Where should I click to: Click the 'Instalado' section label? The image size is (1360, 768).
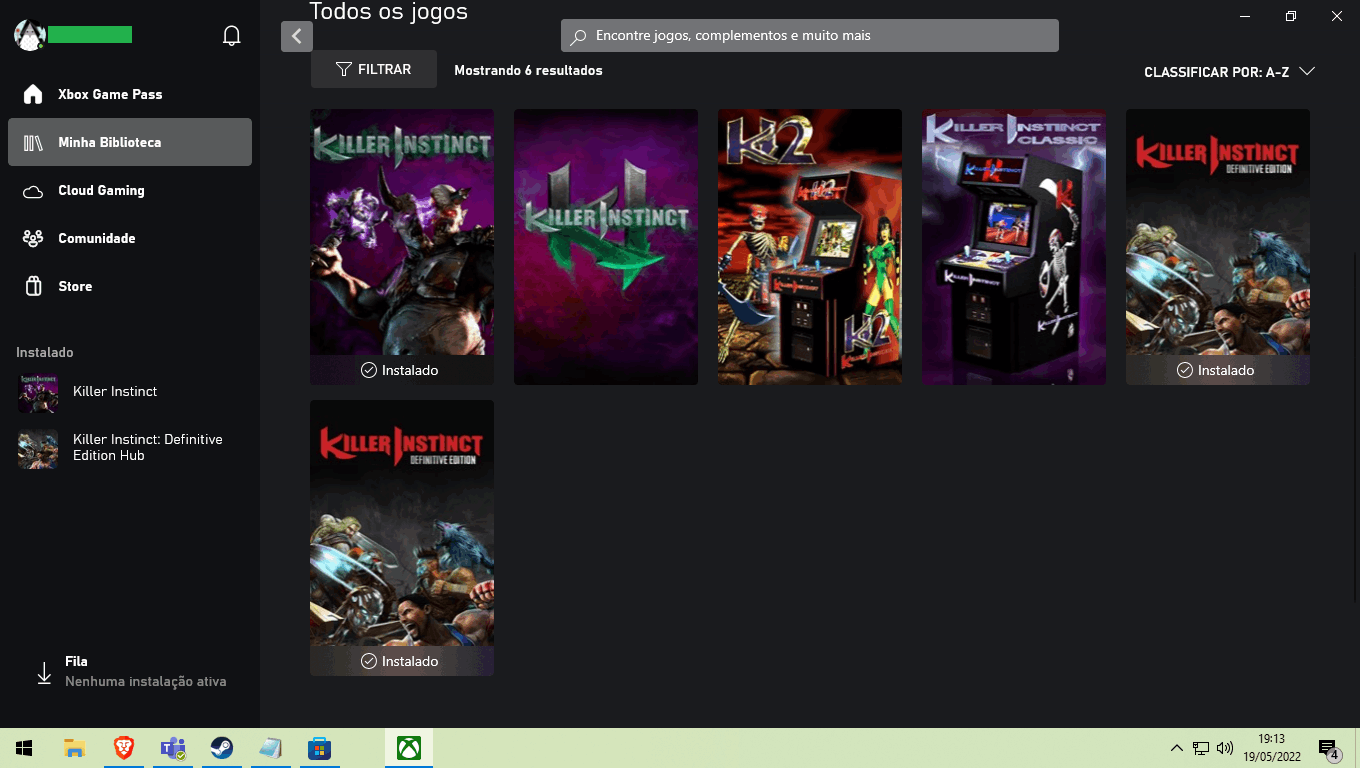45,353
